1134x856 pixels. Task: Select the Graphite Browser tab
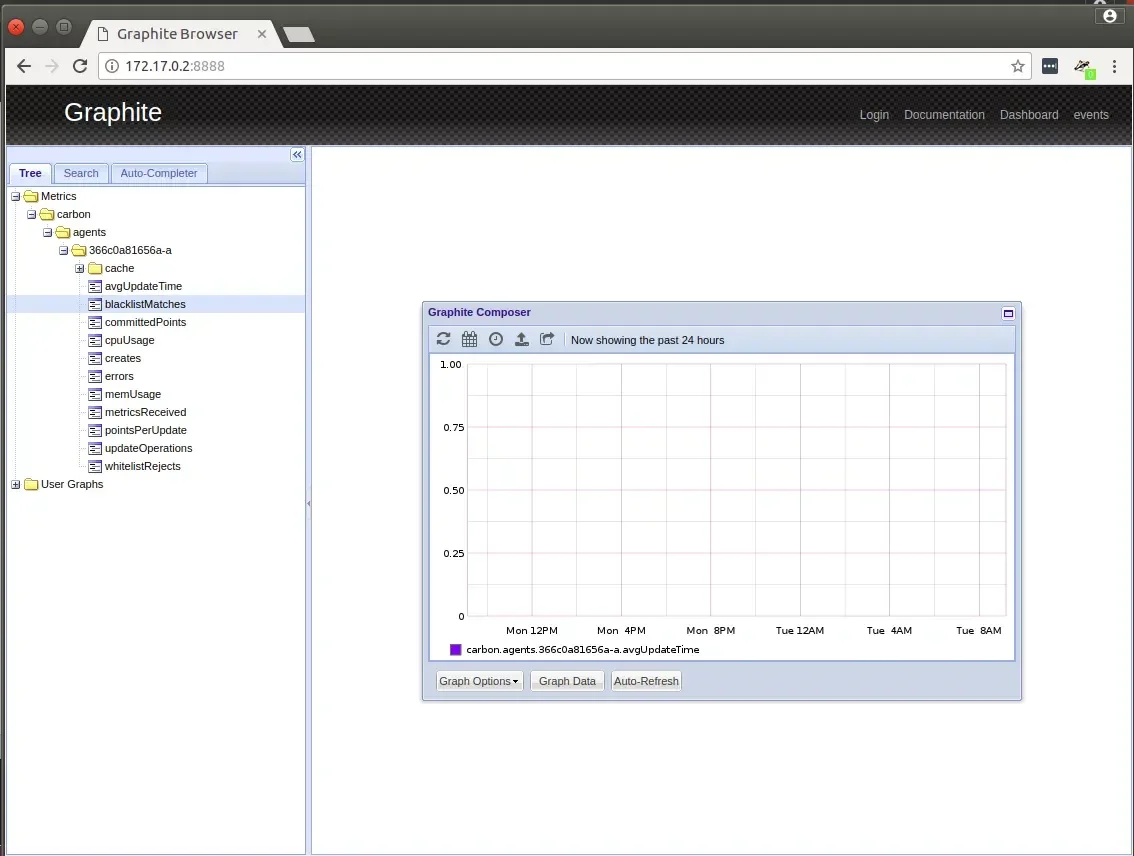click(x=177, y=34)
